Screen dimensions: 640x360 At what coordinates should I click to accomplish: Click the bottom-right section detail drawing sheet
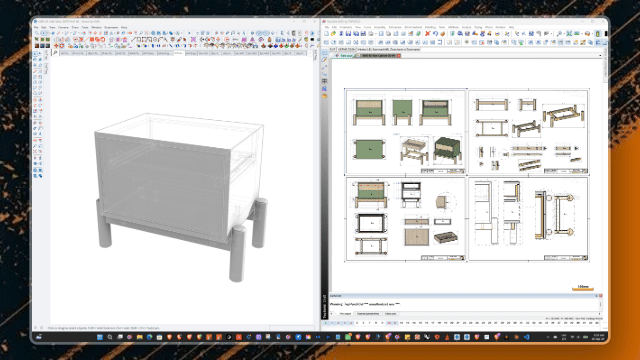point(528,218)
